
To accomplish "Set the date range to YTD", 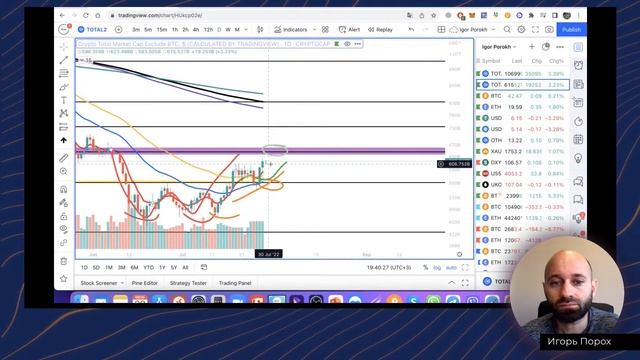I will pyautogui.click(x=149, y=268).
